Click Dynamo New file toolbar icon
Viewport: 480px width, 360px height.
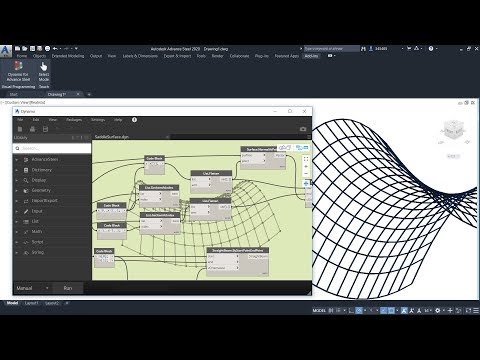(20, 129)
